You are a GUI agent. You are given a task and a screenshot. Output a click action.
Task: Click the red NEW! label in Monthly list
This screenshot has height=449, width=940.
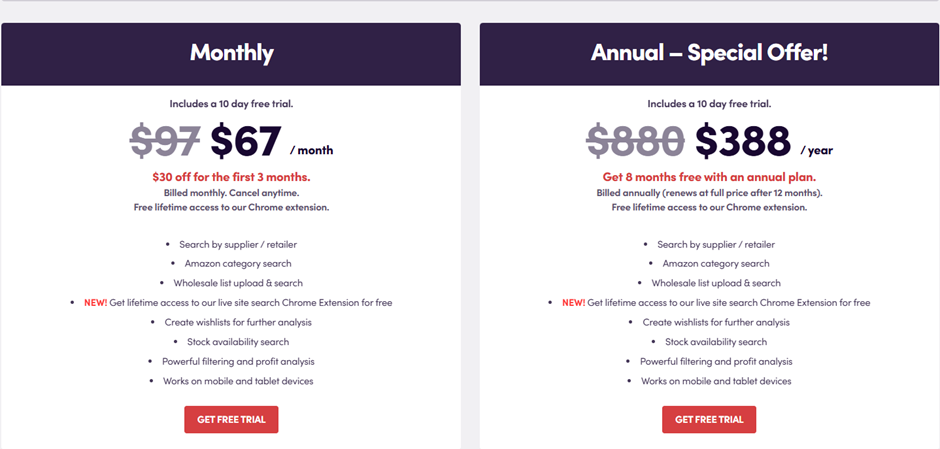[96, 303]
